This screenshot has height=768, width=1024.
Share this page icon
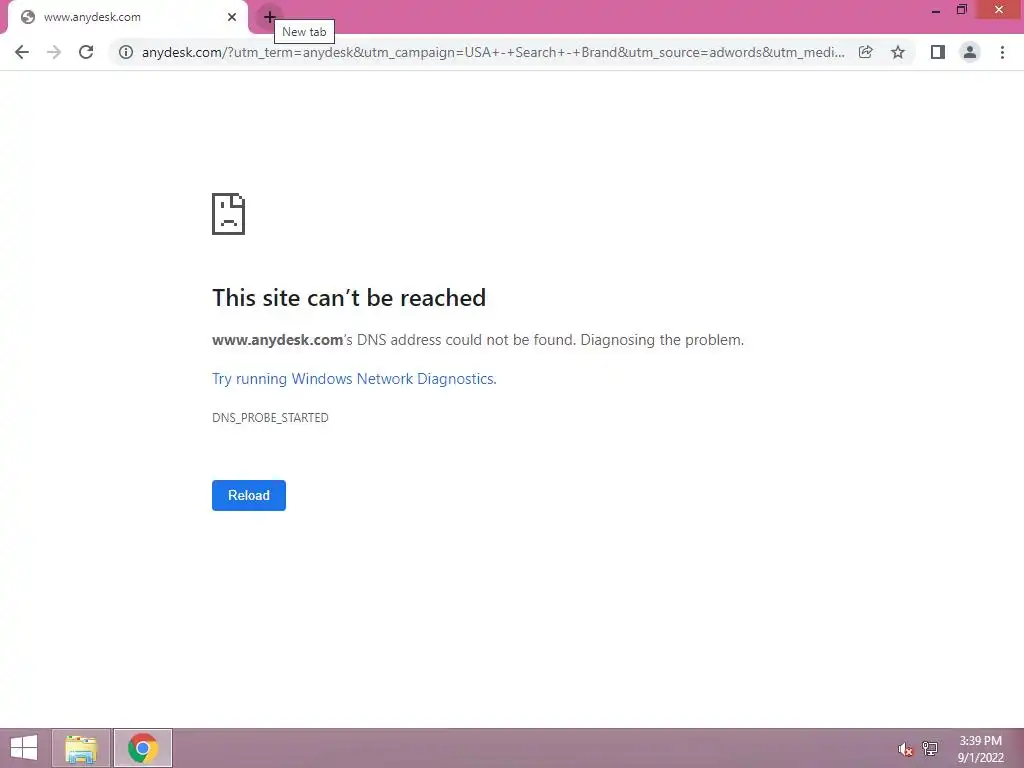point(866,52)
